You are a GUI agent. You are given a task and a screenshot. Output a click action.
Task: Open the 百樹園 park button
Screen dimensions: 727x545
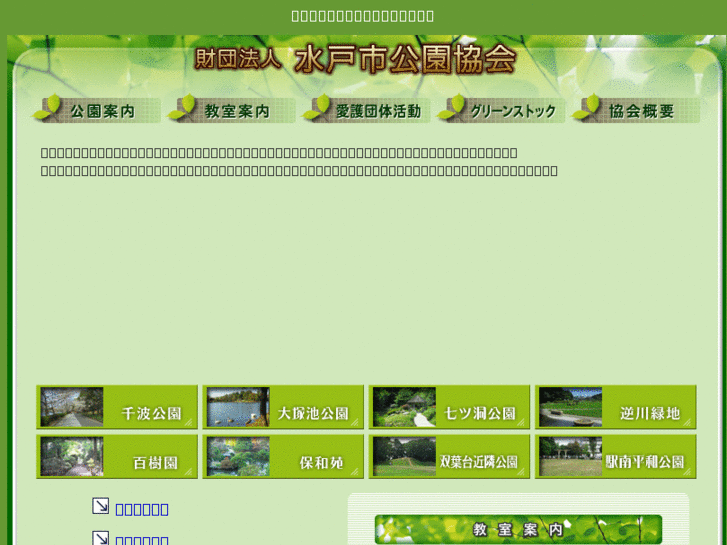pos(117,456)
